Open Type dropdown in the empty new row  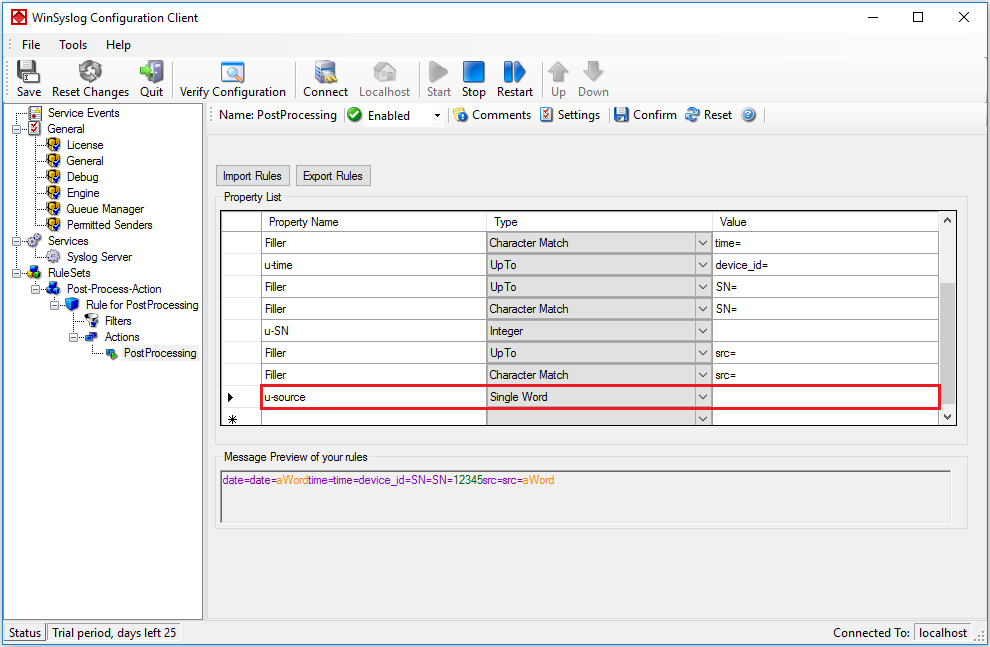(703, 418)
